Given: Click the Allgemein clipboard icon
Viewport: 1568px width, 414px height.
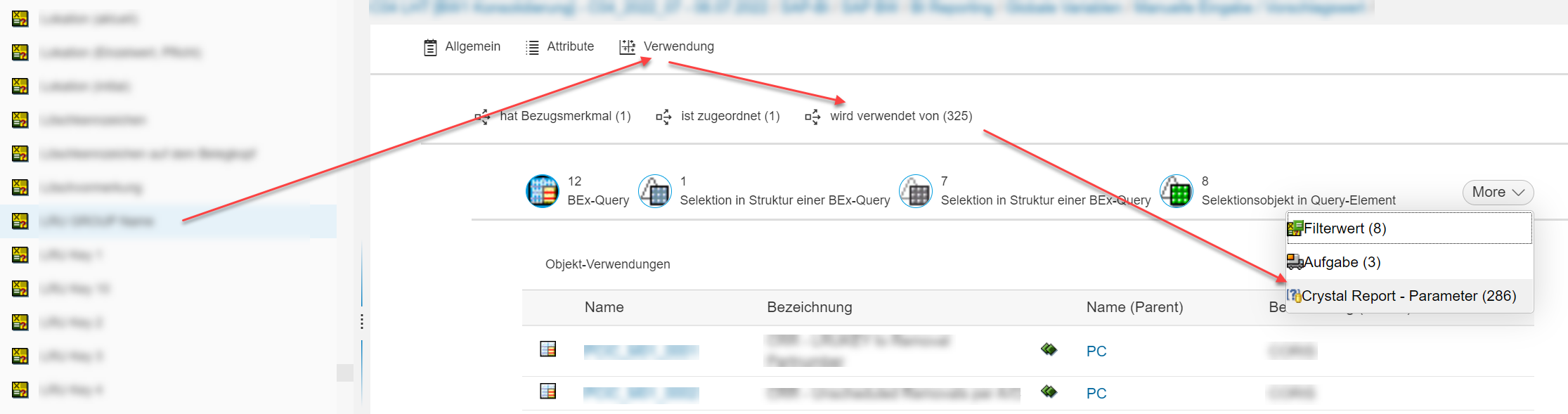Looking at the screenshot, I should click(x=430, y=47).
